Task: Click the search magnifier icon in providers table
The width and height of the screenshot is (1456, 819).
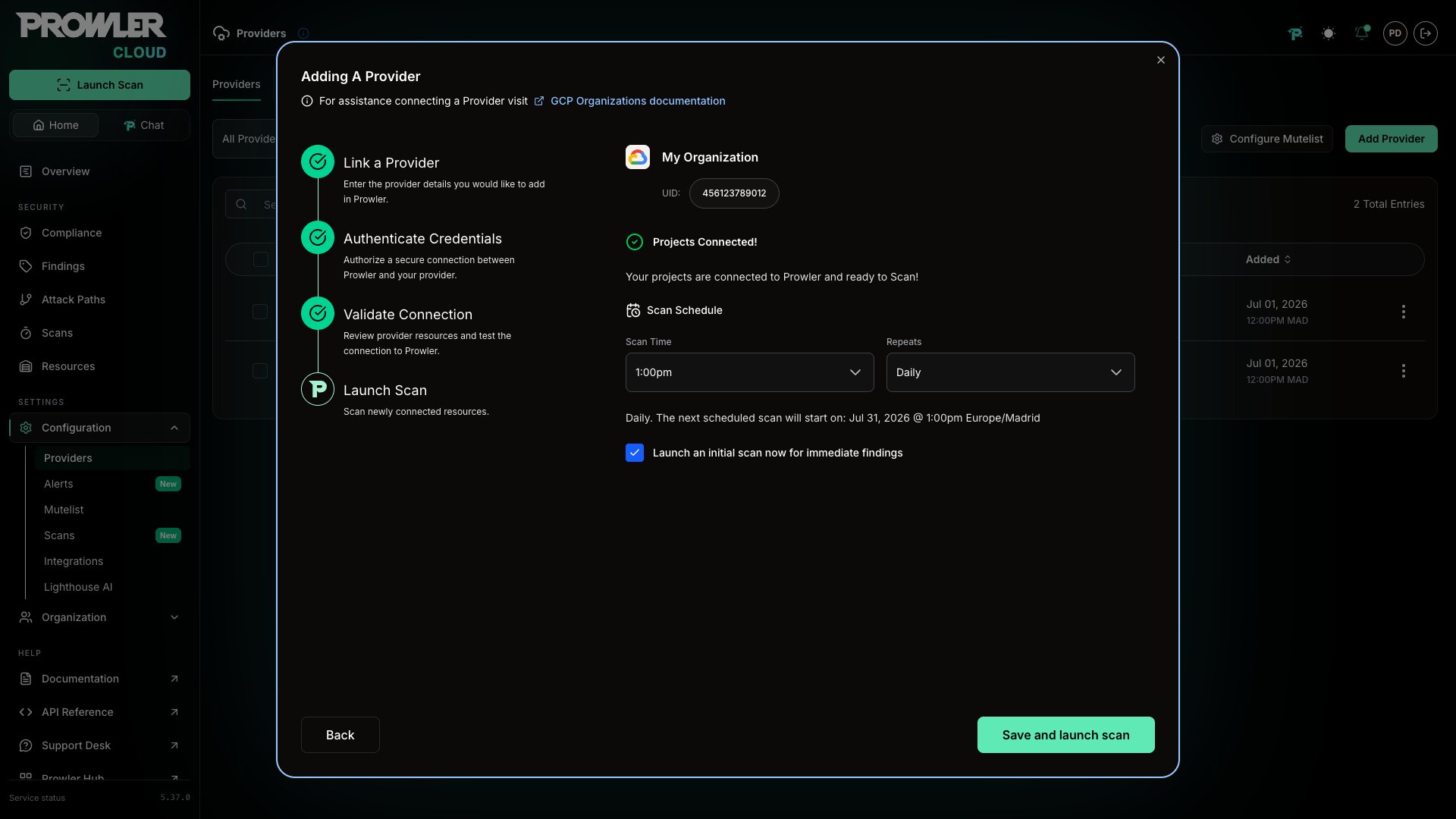Action: 241,204
